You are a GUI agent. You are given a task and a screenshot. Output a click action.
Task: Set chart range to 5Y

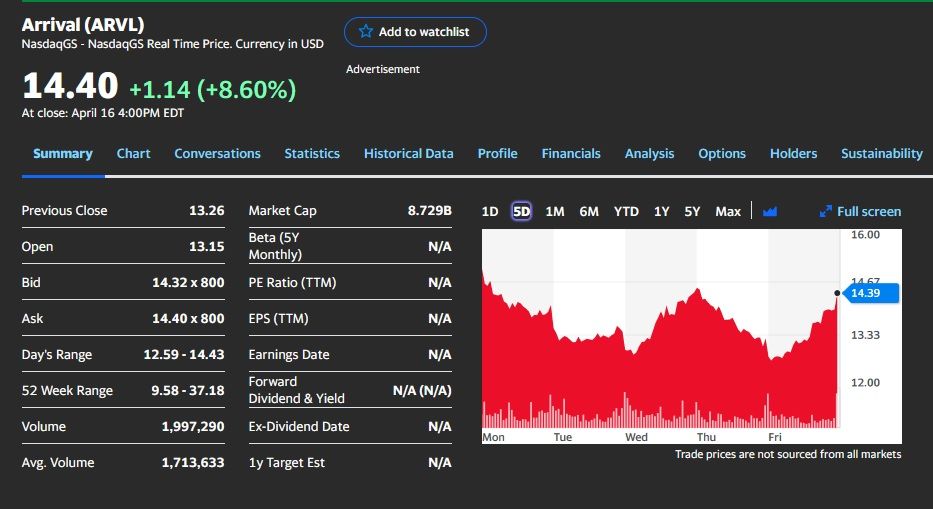(x=692, y=211)
